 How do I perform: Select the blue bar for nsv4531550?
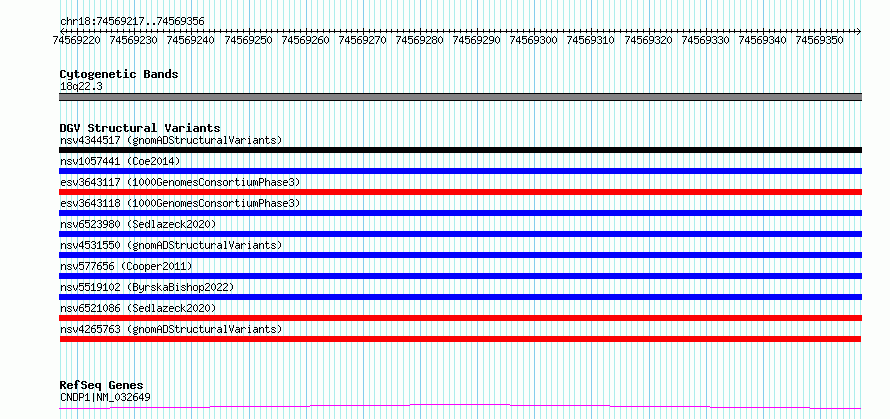pos(460,255)
